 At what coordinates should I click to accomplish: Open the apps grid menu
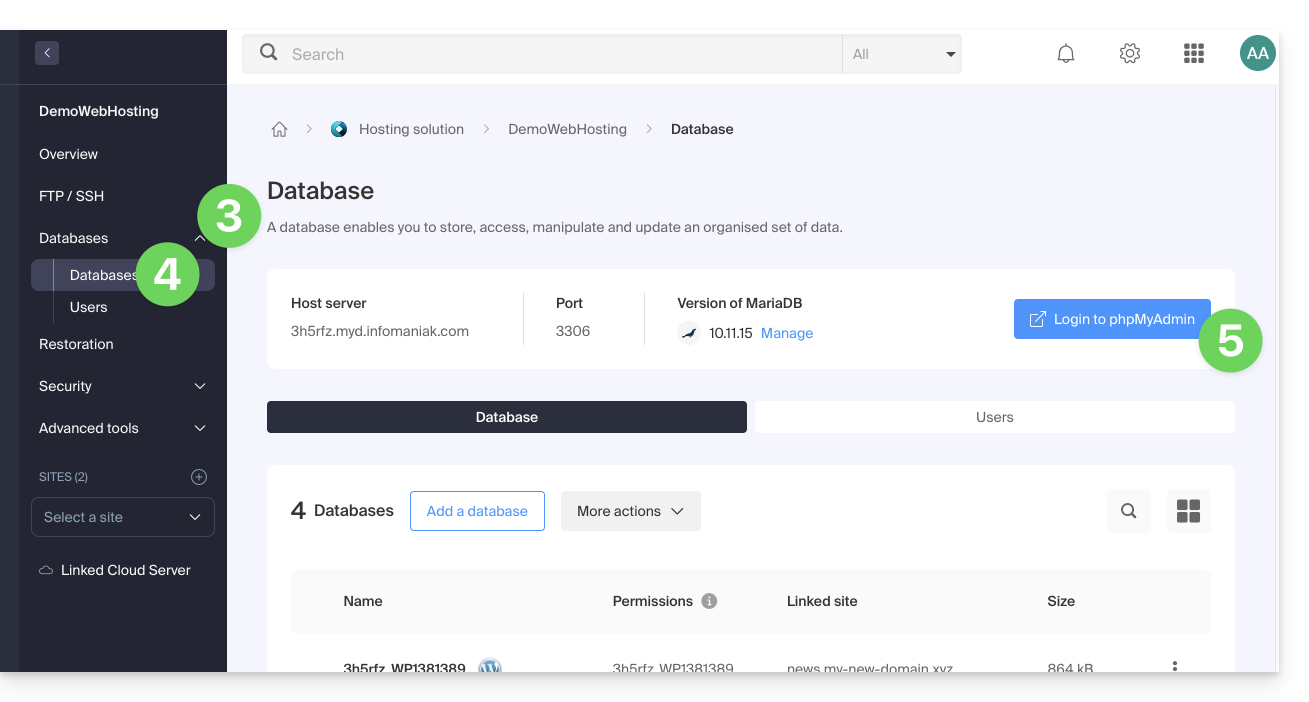pos(1193,54)
